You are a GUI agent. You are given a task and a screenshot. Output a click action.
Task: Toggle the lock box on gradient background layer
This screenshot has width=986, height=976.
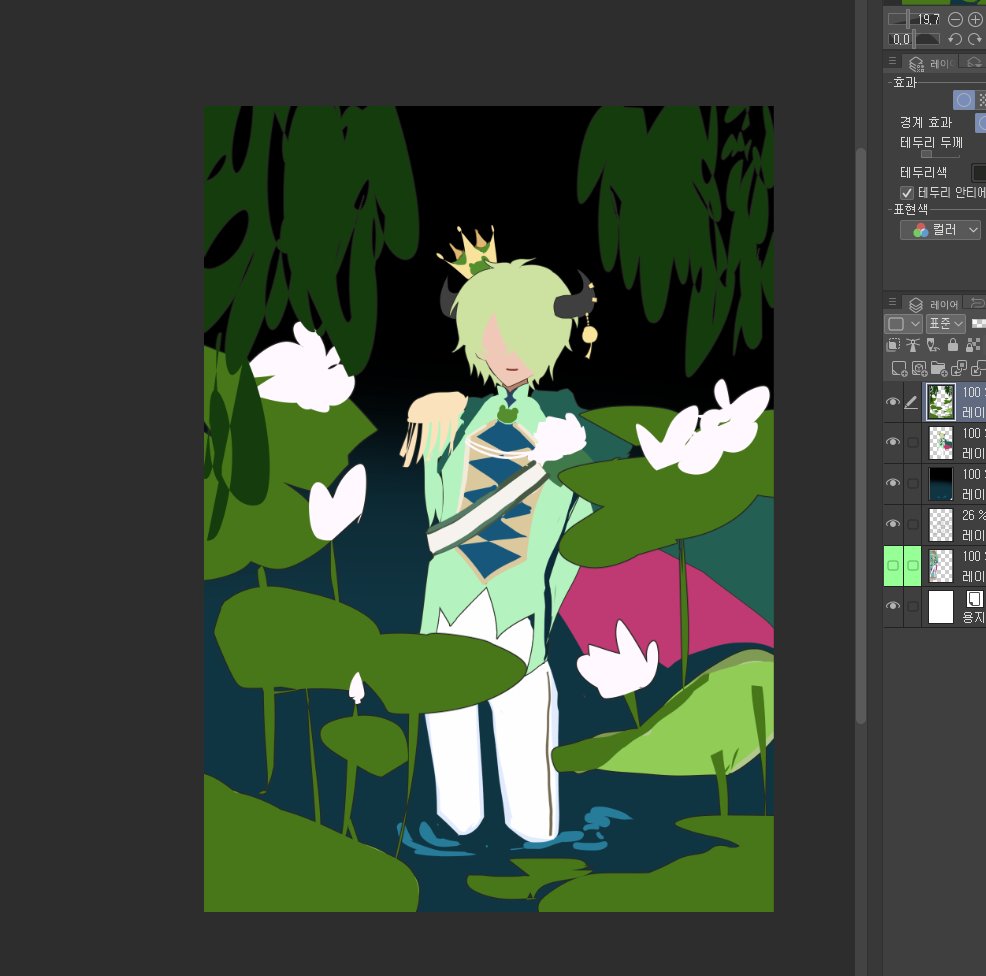tap(912, 484)
